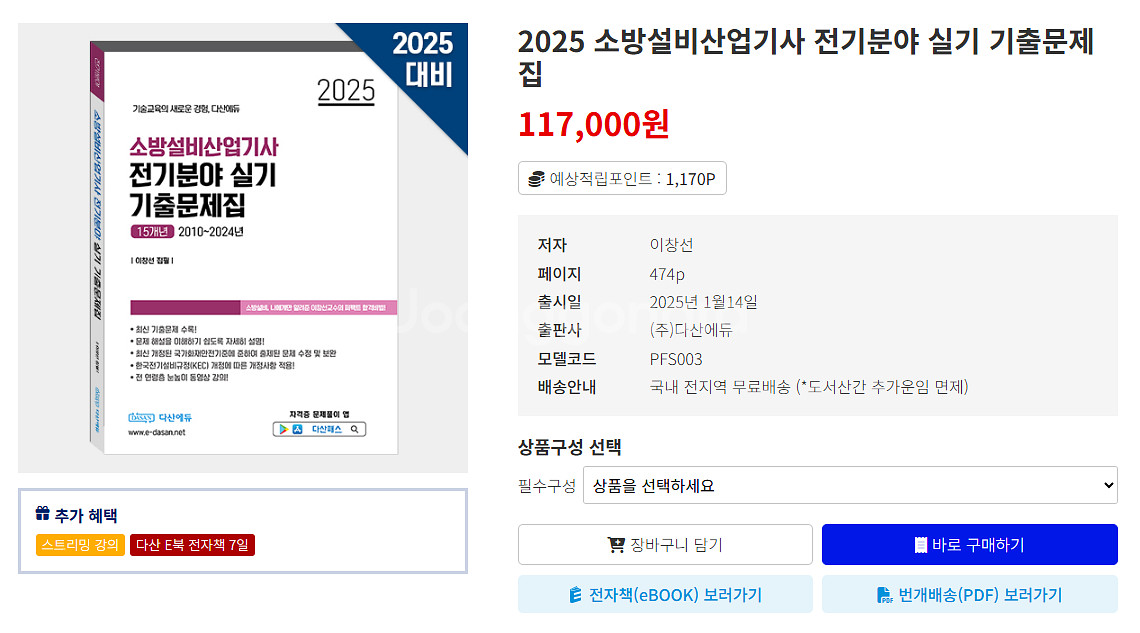Open the 상품을 선택하세요 dropdown
This screenshot has width=1140, height=633.
tap(849, 486)
